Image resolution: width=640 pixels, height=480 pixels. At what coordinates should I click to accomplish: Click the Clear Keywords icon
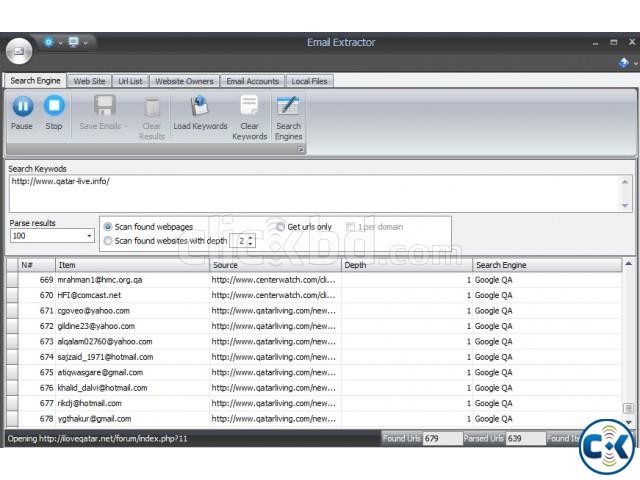click(249, 106)
